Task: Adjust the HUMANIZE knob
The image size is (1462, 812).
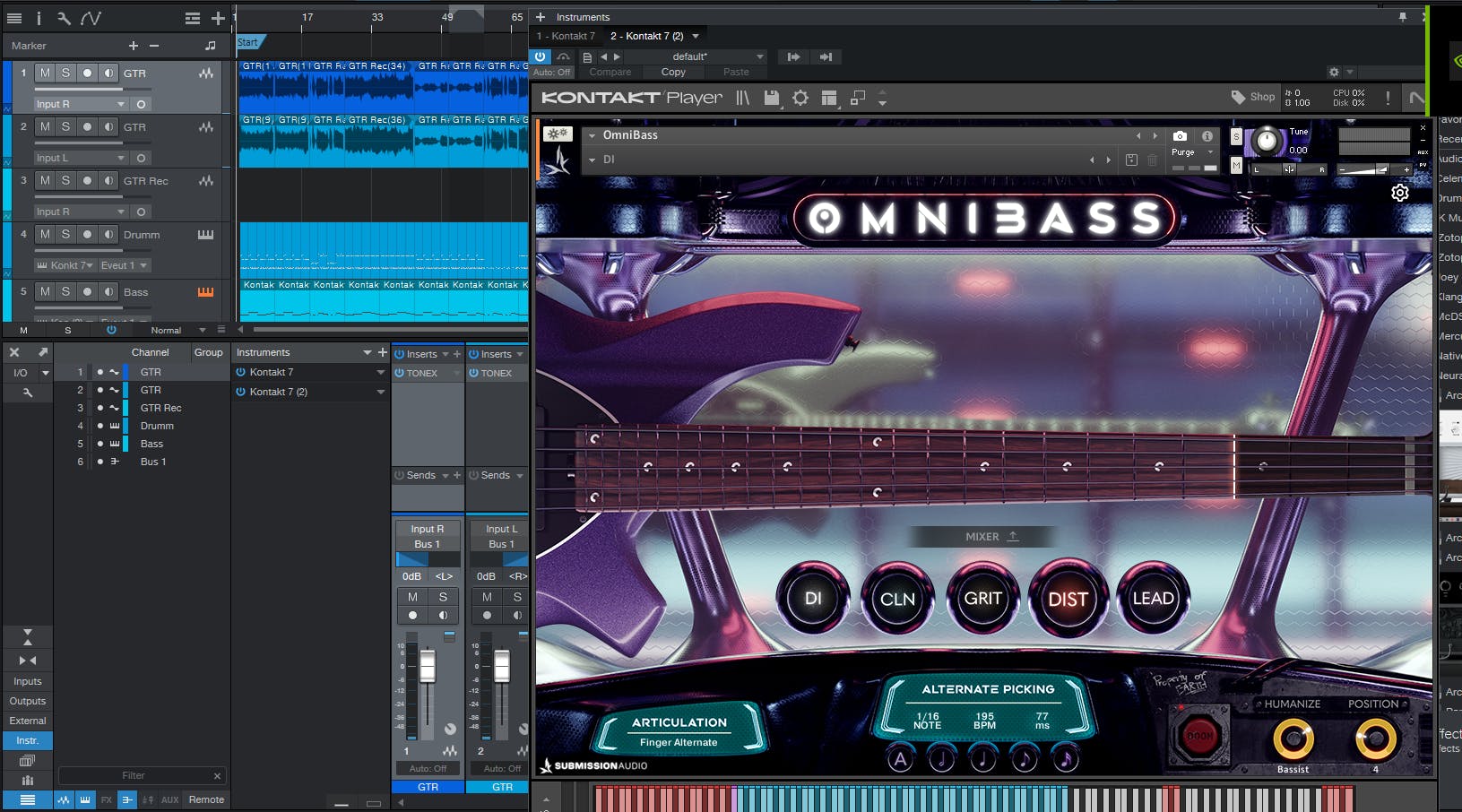Action: (1293, 739)
